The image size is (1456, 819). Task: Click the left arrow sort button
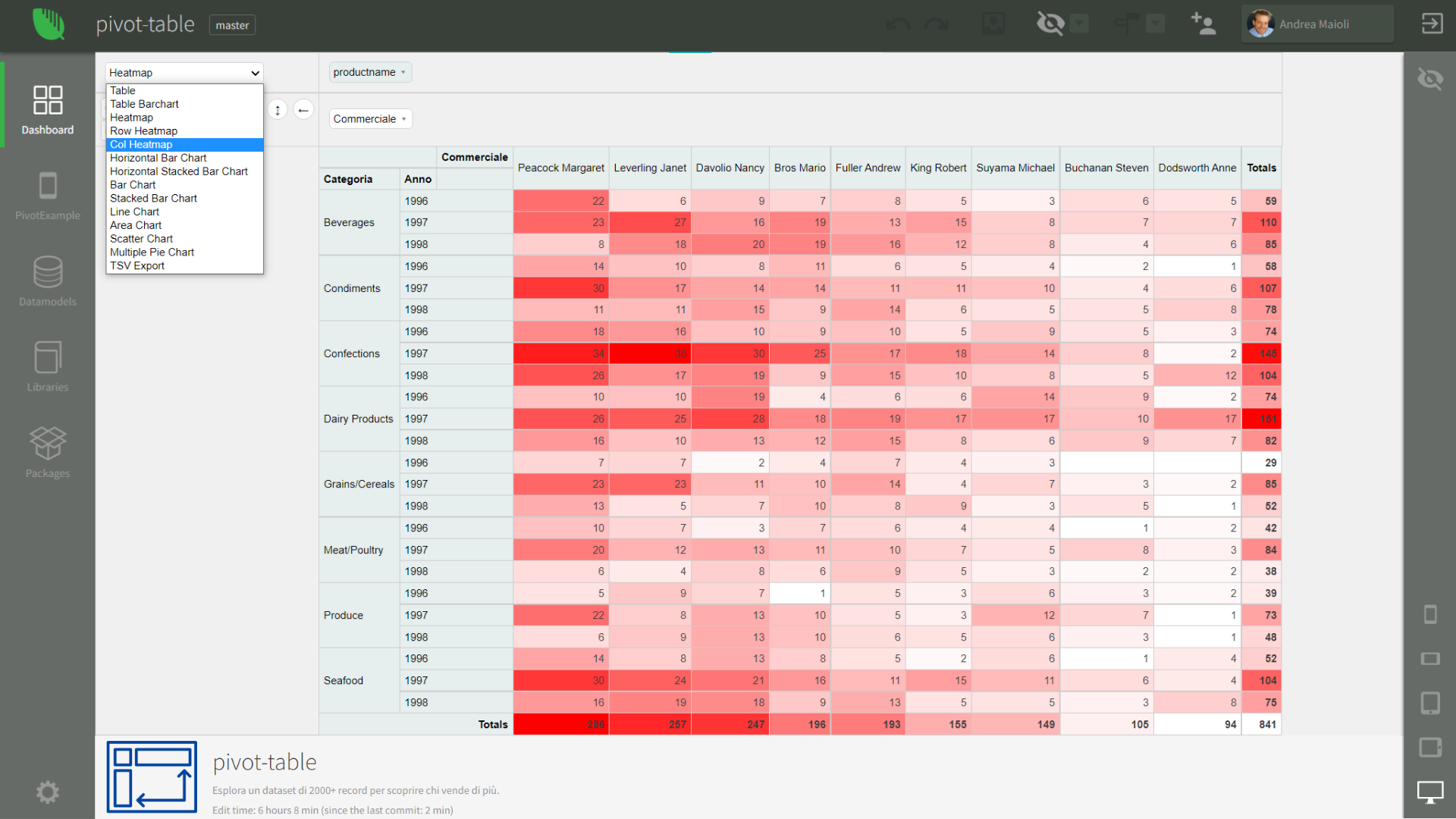click(x=303, y=110)
